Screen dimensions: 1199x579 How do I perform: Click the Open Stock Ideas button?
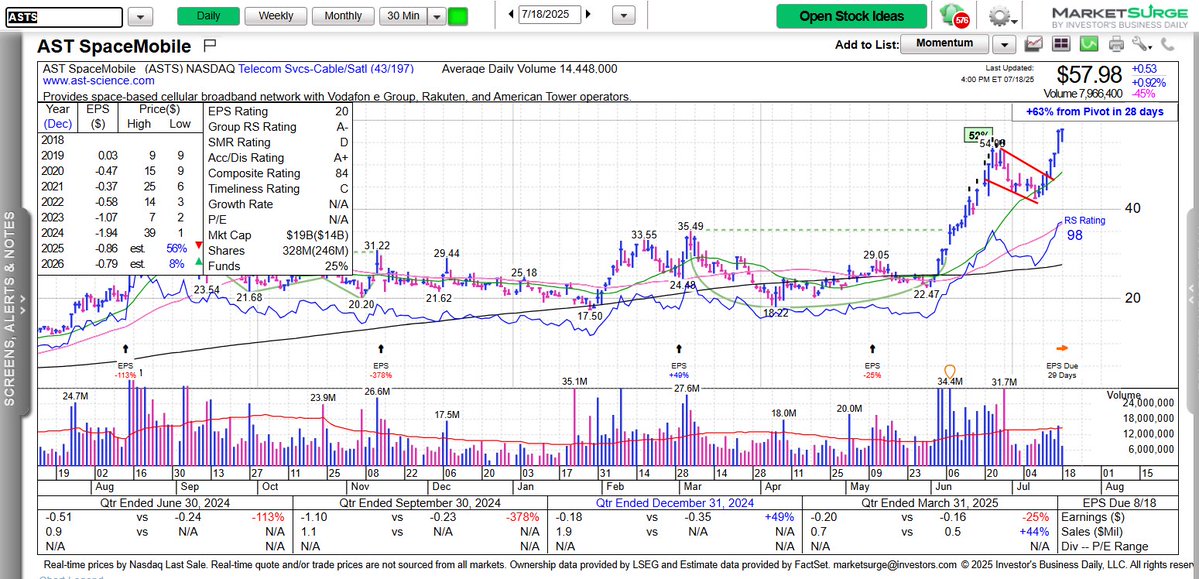pos(852,16)
